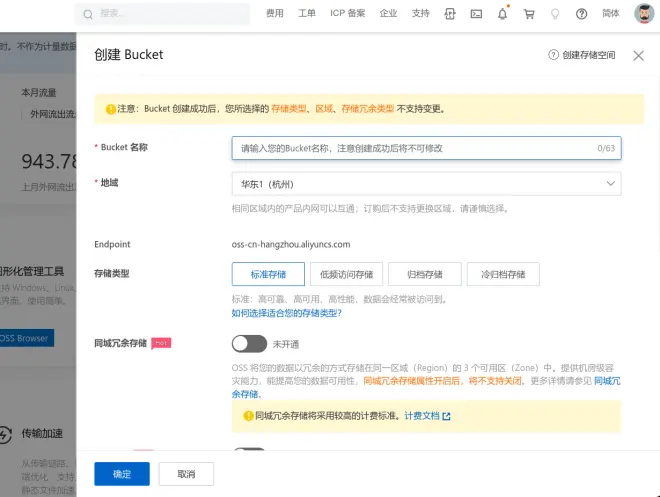Click external link icon after 计费文档
Screen dimensions: 660x497
447,416
